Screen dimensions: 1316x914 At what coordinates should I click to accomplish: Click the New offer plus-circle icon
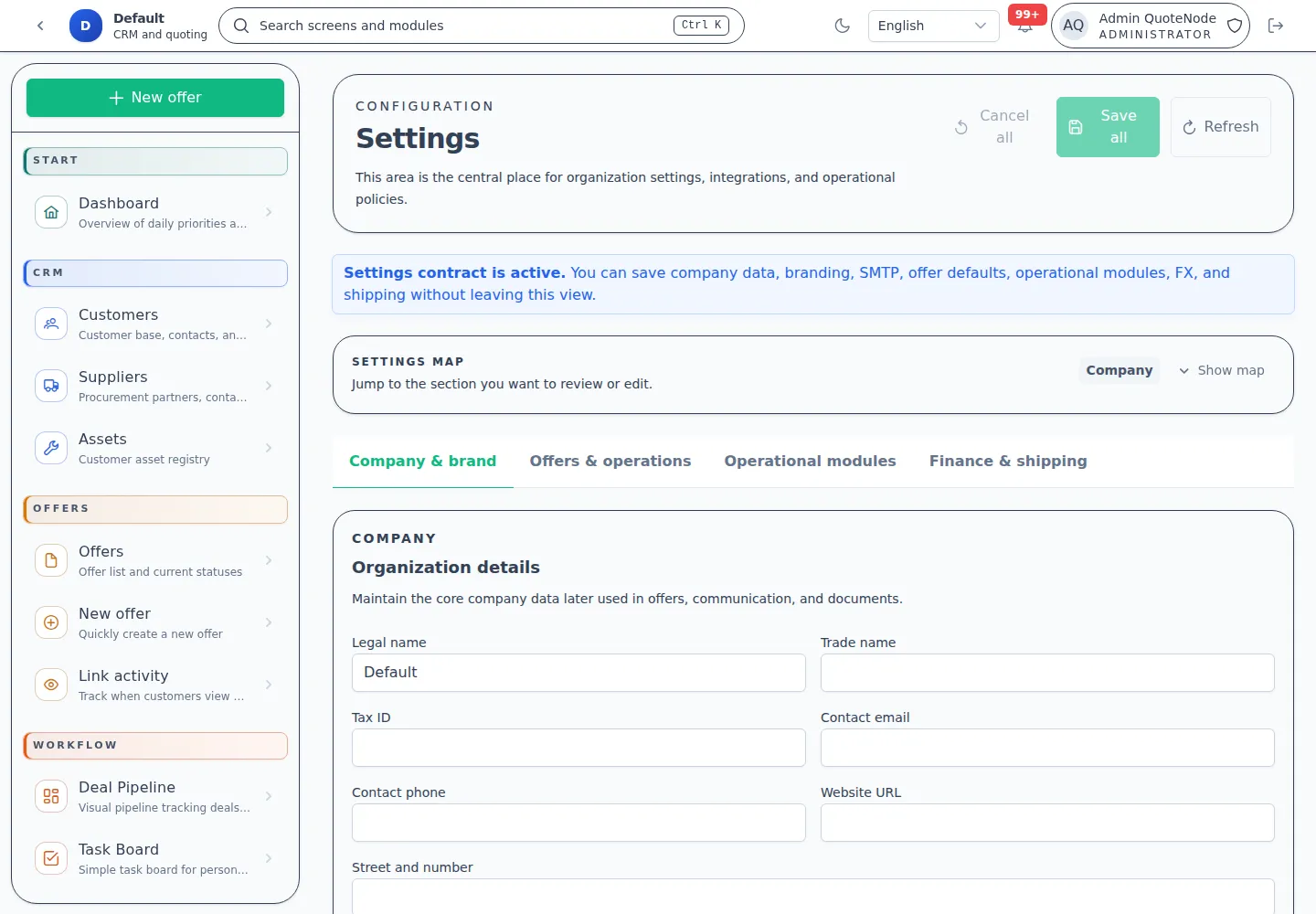(51, 622)
